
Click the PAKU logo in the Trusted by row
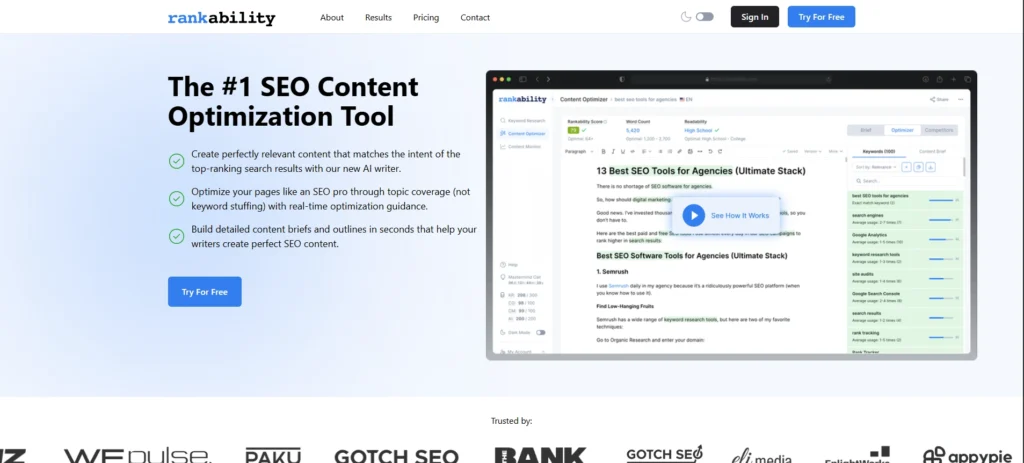[273, 455]
